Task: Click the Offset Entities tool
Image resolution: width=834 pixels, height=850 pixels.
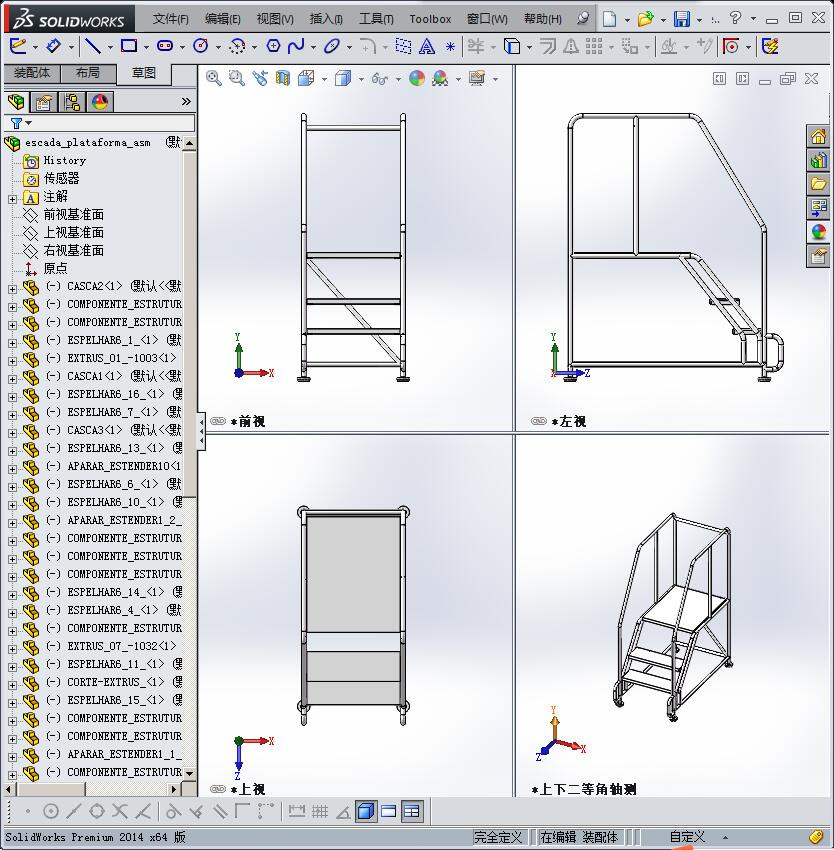Action: tap(548, 46)
